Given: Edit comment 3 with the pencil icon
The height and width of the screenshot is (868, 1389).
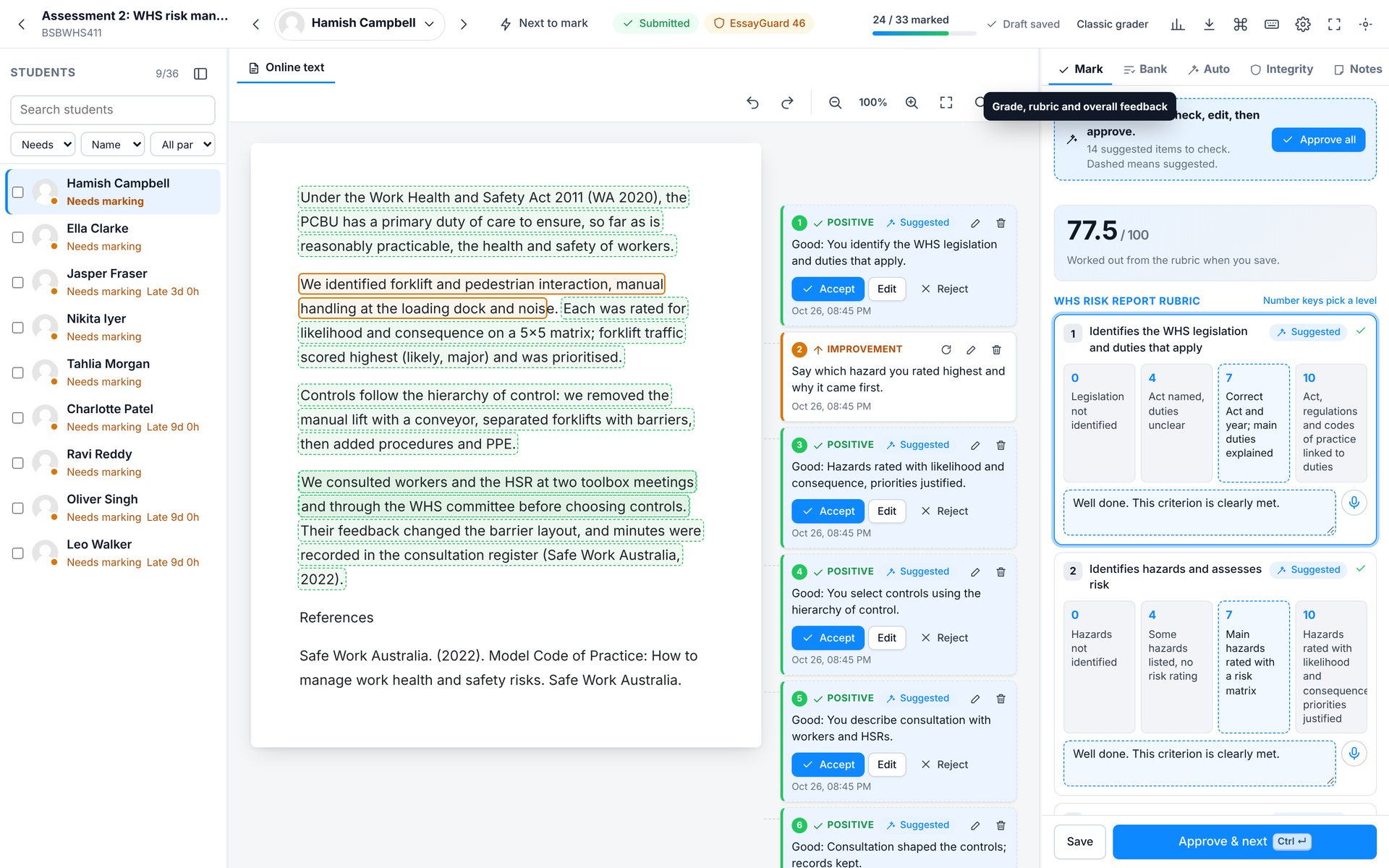Looking at the screenshot, I should [975, 445].
